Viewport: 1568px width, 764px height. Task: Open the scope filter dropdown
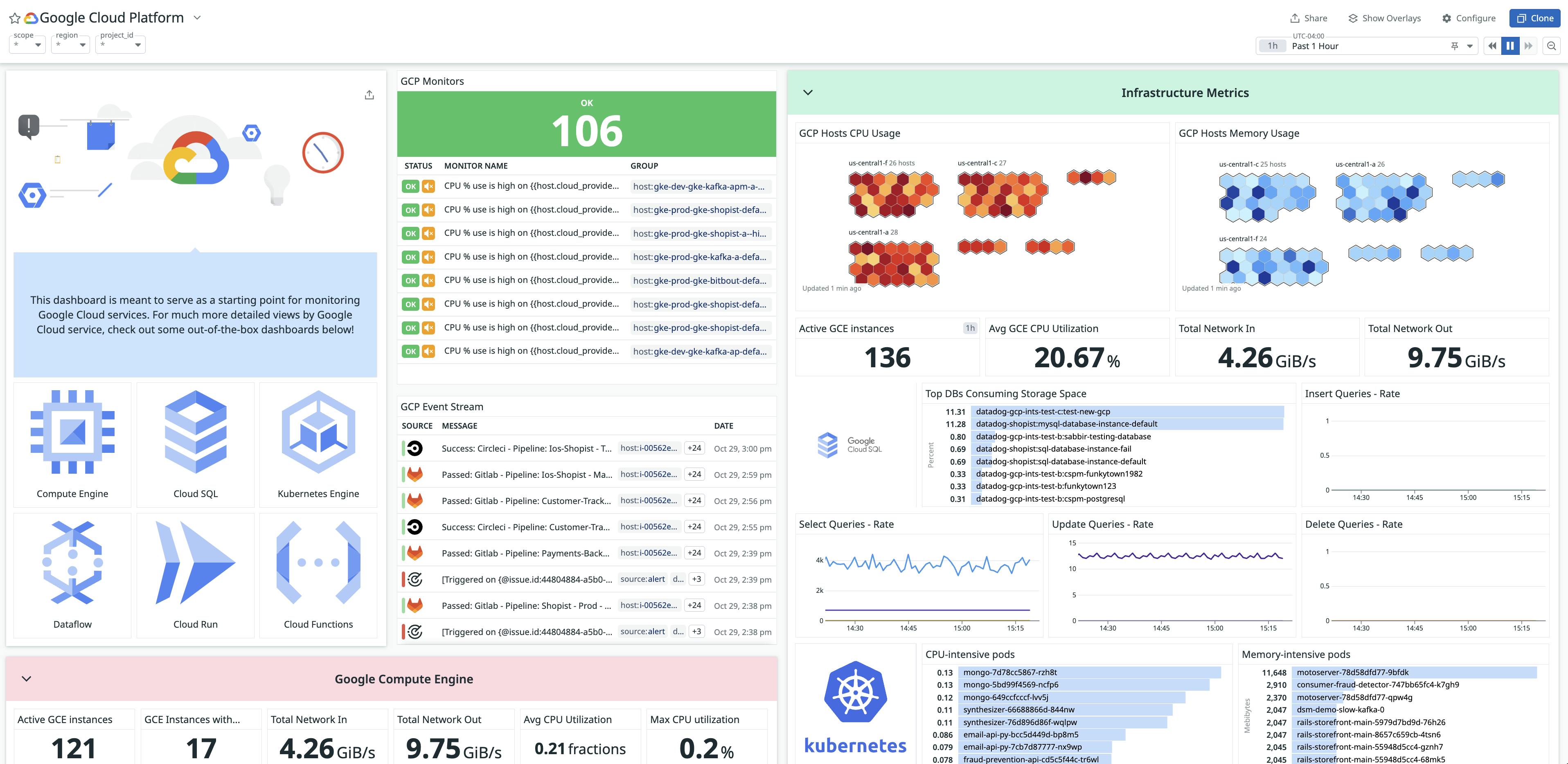27,44
